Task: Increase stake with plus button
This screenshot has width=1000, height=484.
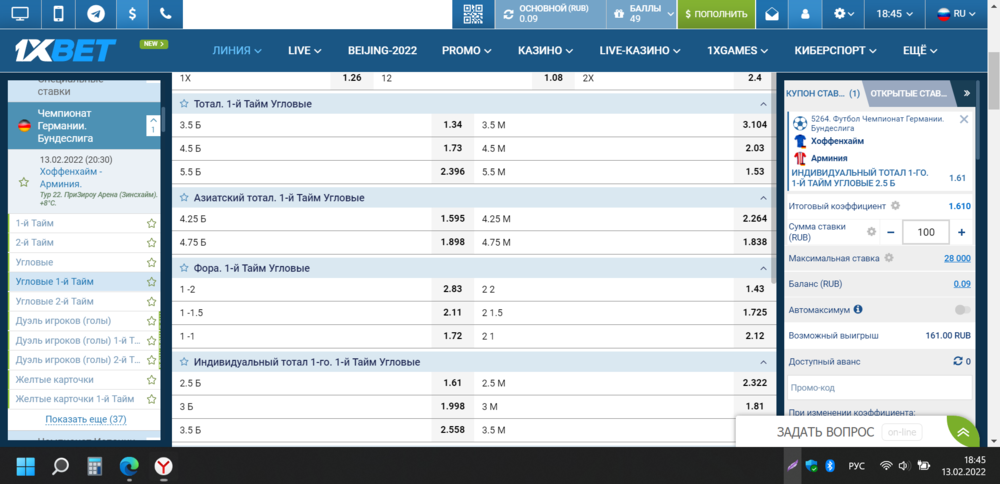Action: (x=962, y=232)
